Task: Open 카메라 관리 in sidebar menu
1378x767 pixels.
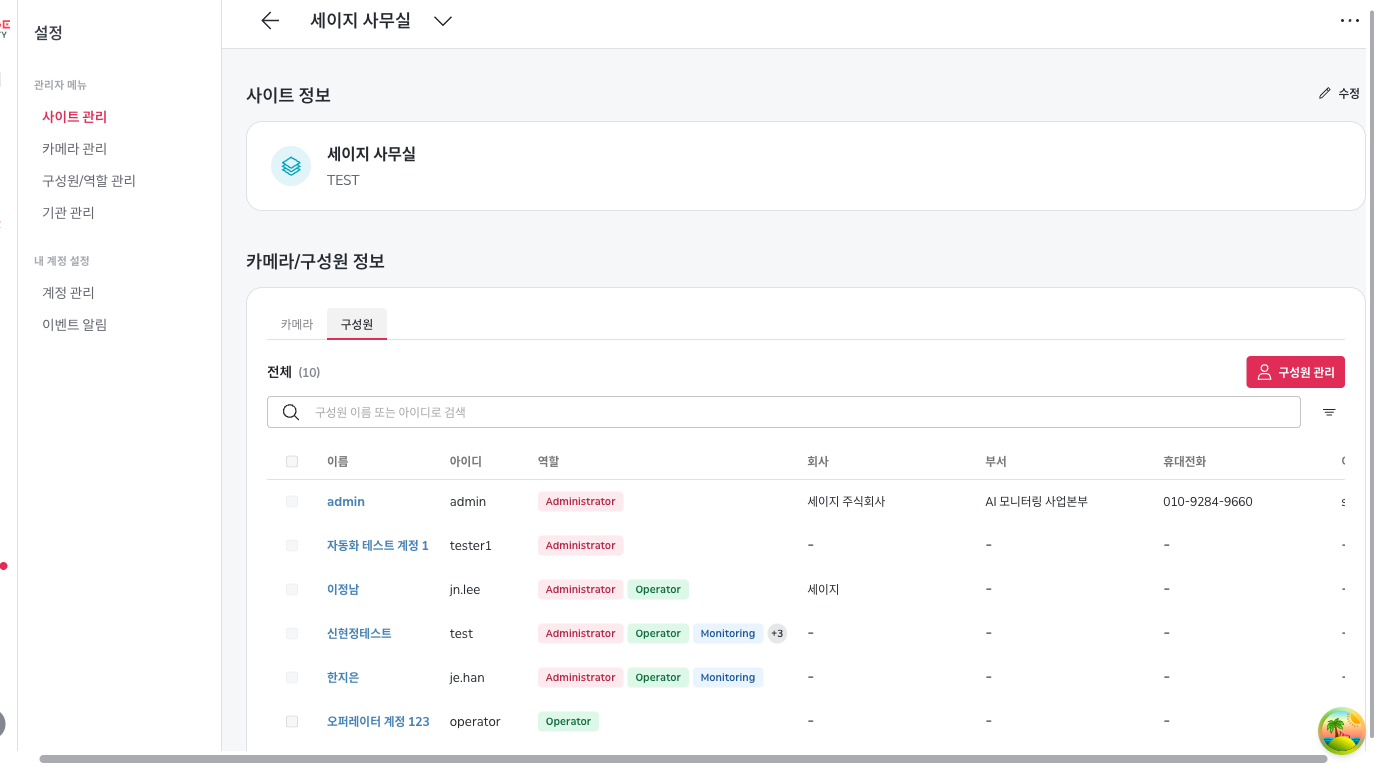Action: point(74,148)
